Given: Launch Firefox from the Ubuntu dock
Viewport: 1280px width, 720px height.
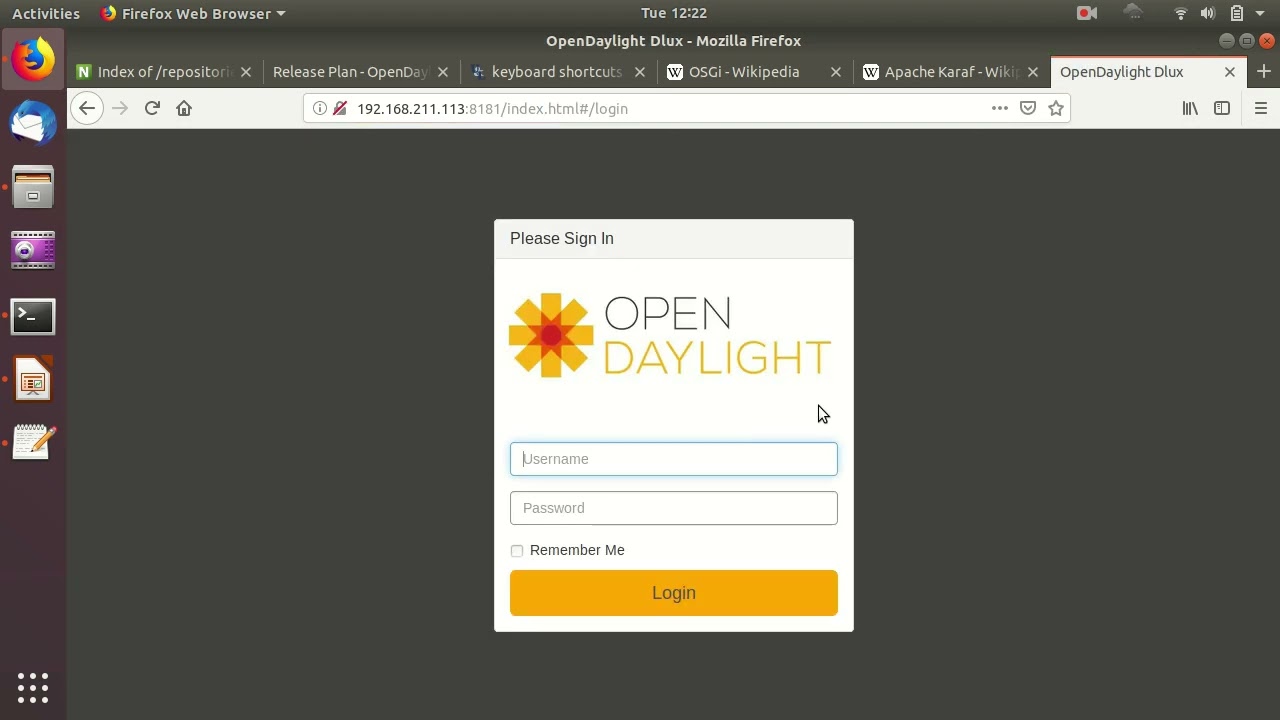Looking at the screenshot, I should tap(33, 59).
